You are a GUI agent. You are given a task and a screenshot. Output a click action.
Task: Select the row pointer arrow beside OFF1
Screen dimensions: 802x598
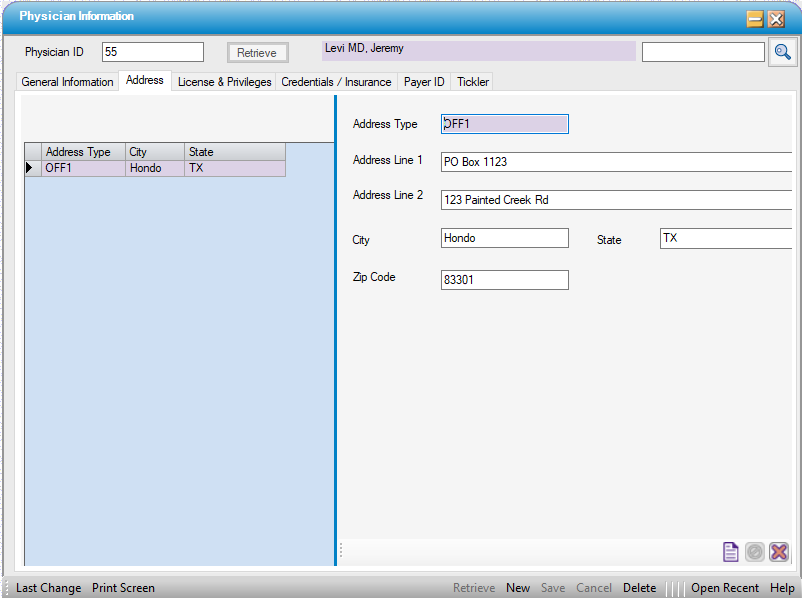(x=30, y=169)
